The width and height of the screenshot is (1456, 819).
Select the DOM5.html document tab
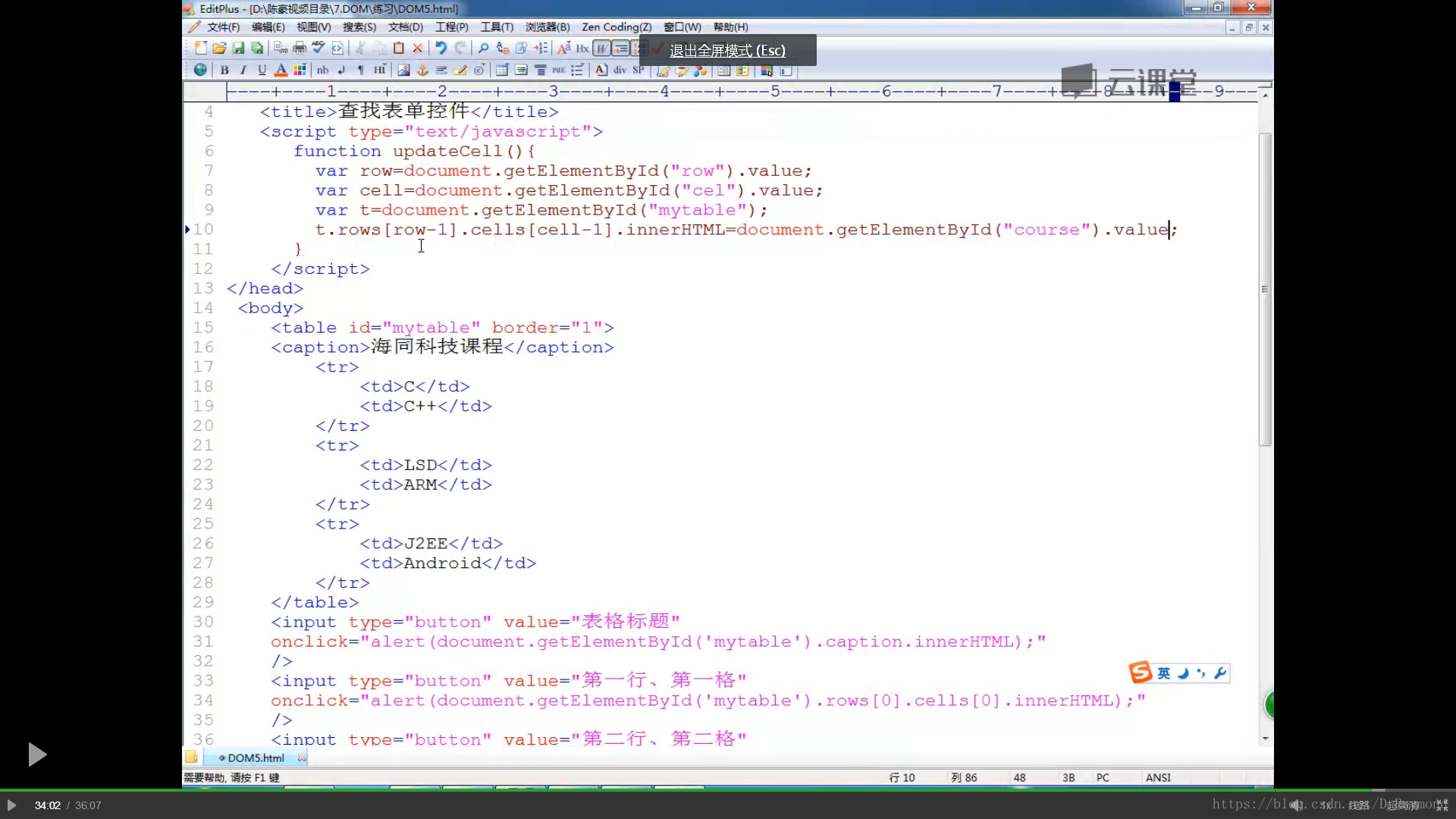pyautogui.click(x=256, y=758)
